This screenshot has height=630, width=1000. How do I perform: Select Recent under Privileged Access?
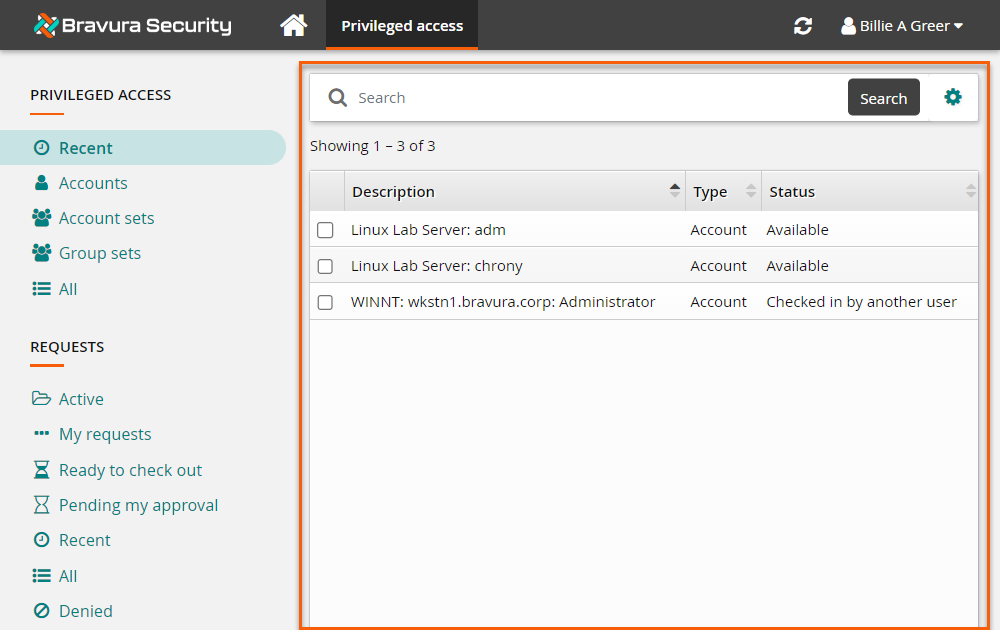[85, 148]
